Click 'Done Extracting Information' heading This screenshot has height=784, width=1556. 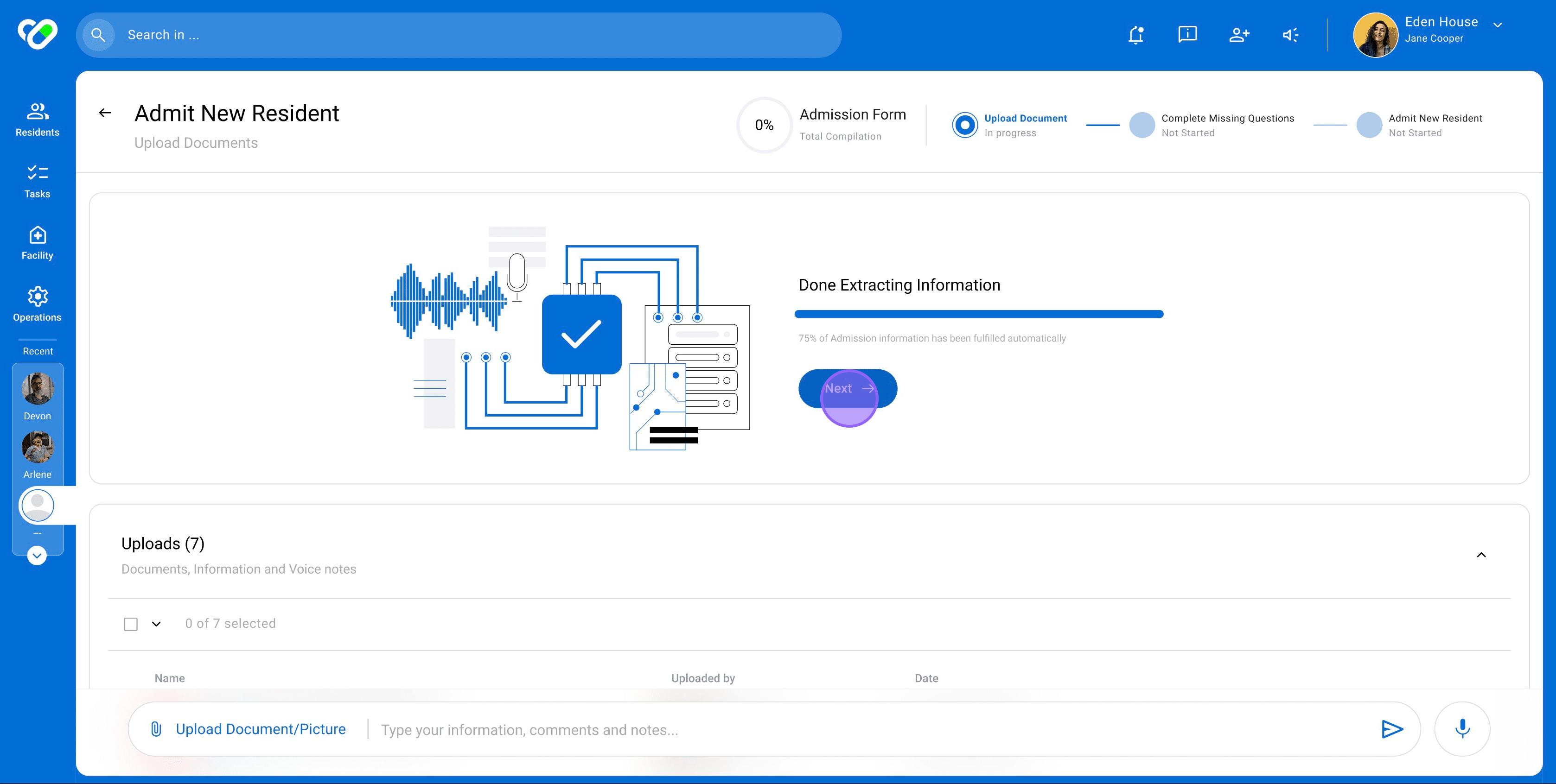(x=899, y=285)
